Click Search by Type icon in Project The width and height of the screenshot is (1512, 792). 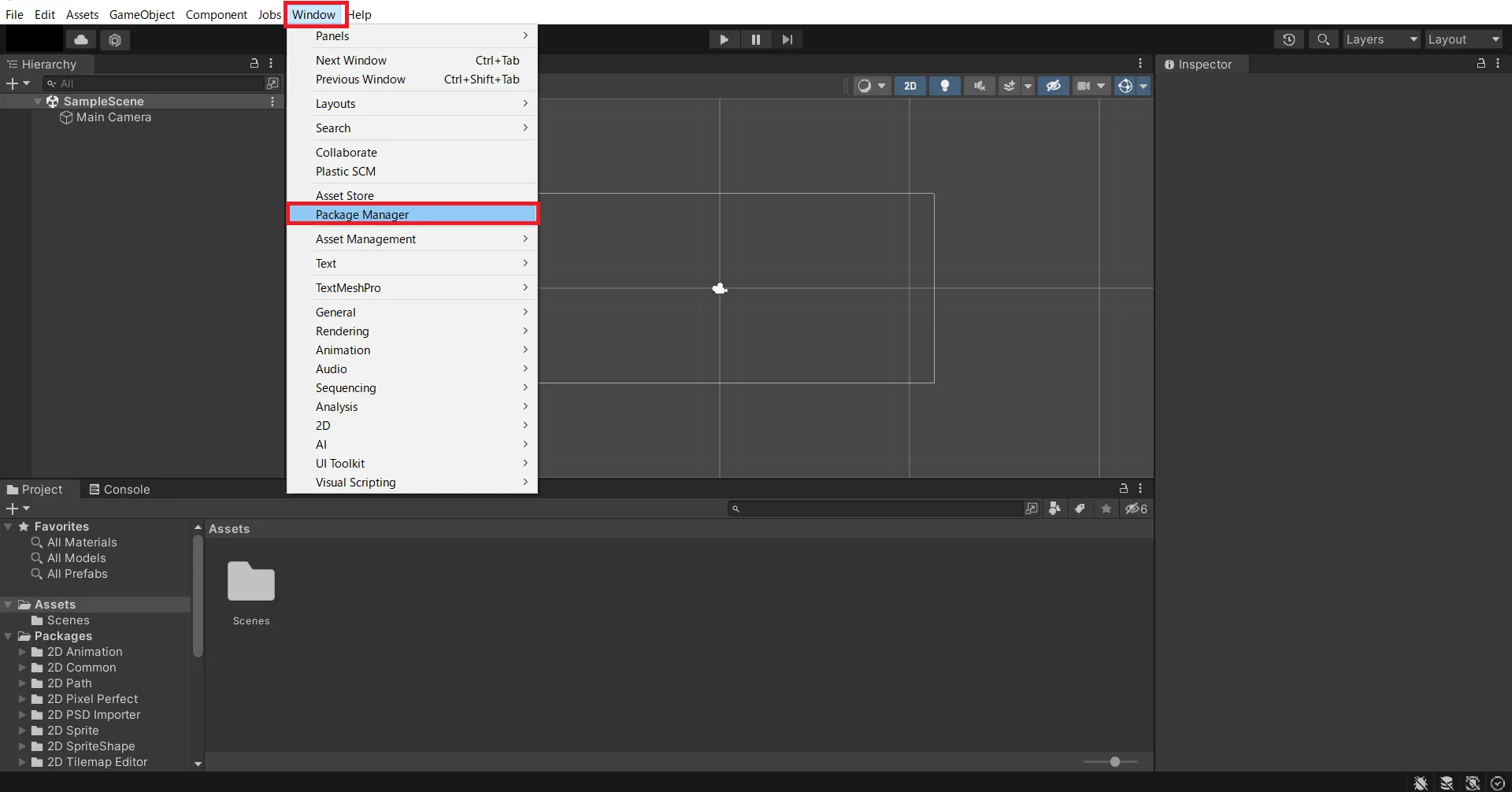1054,509
